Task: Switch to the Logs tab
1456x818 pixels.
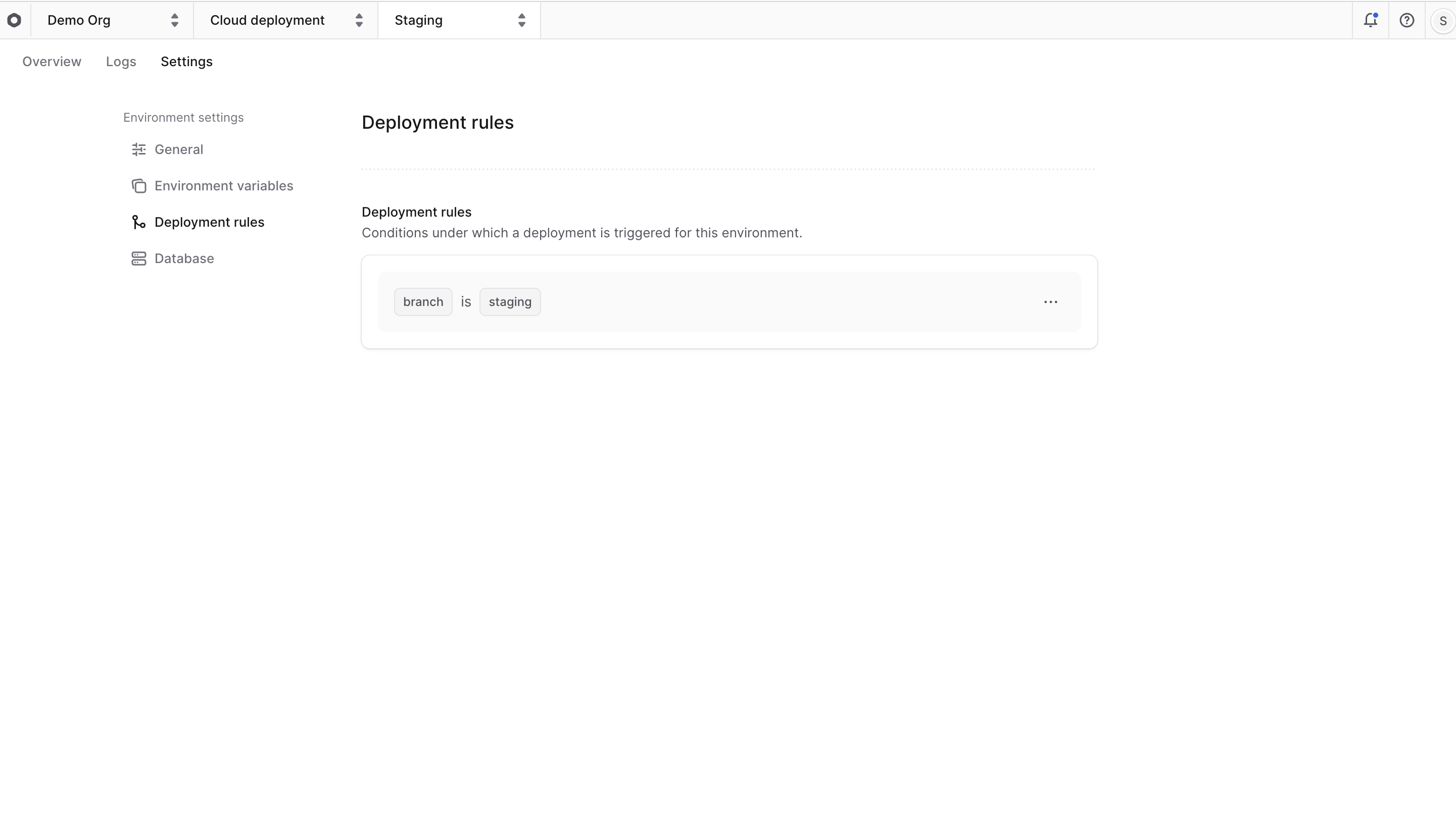Action: coord(120,62)
